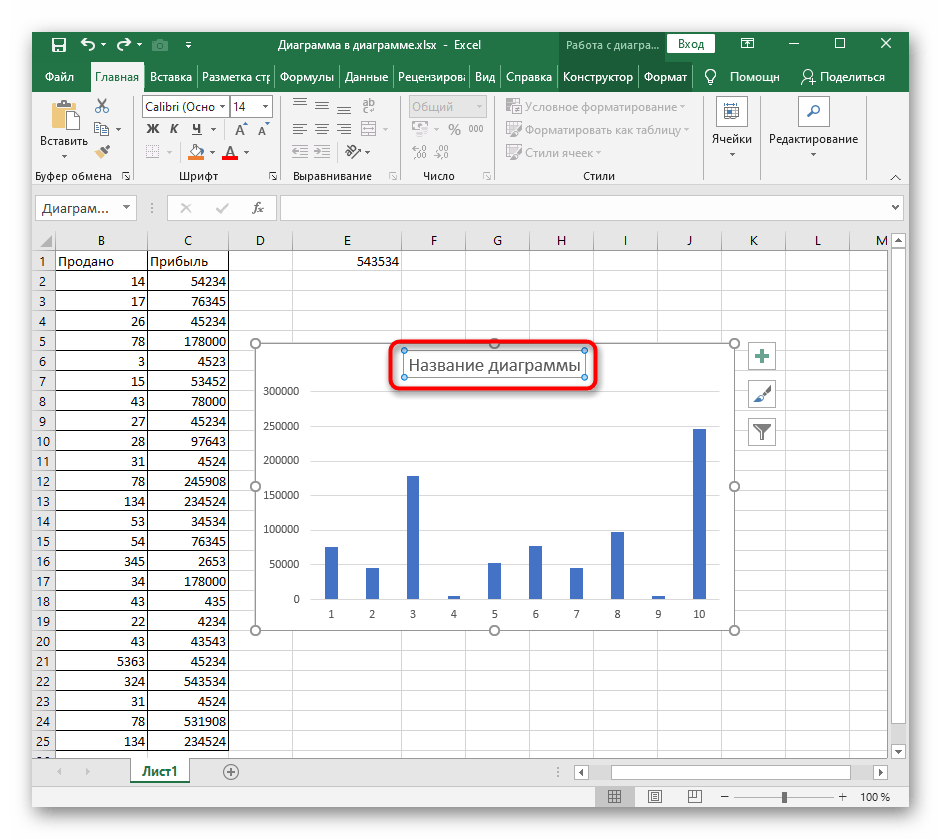The image size is (941, 839).
Task: Expand the Name Box dropdown arrow
Action: coord(126,208)
